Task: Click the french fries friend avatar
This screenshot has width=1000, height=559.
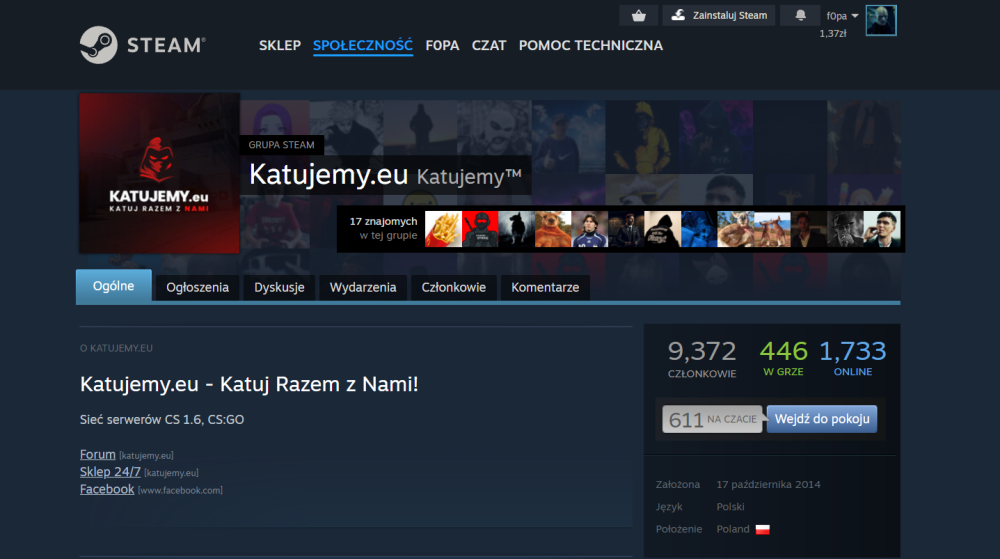Action: [443, 229]
